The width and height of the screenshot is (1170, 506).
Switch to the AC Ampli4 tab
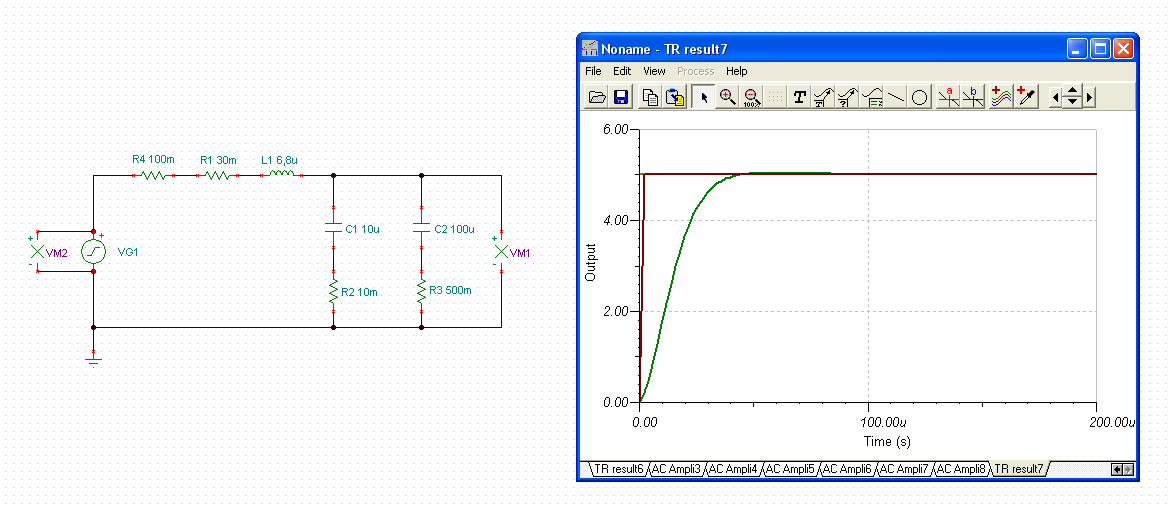pyautogui.click(x=732, y=469)
